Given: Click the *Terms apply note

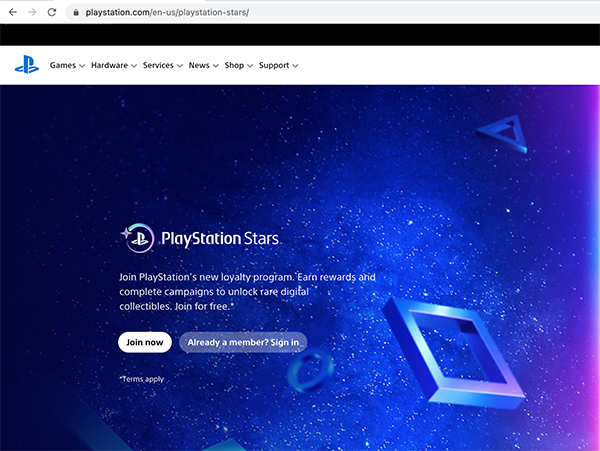Looking at the screenshot, I should 142,379.
